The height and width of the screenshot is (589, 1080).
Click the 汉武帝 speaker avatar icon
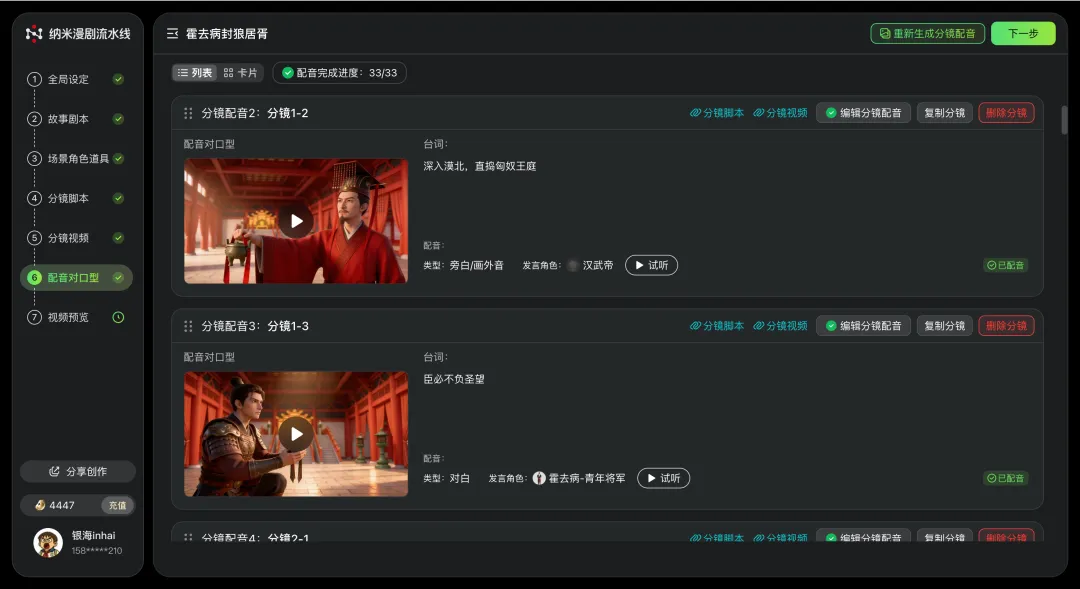[573, 265]
